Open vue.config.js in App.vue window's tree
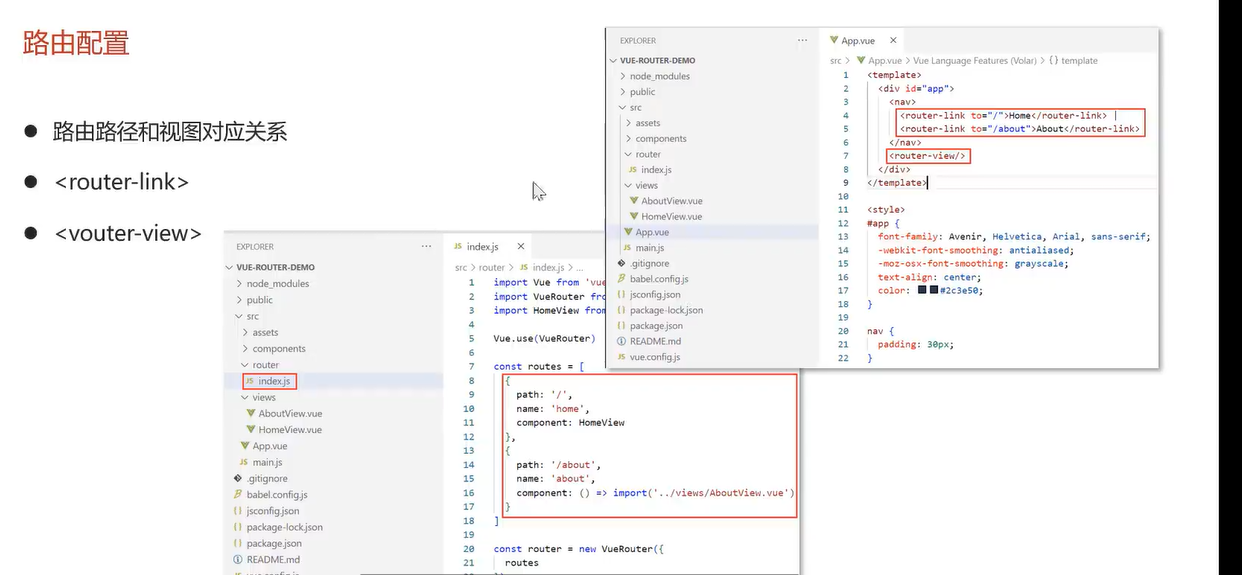 [654, 357]
